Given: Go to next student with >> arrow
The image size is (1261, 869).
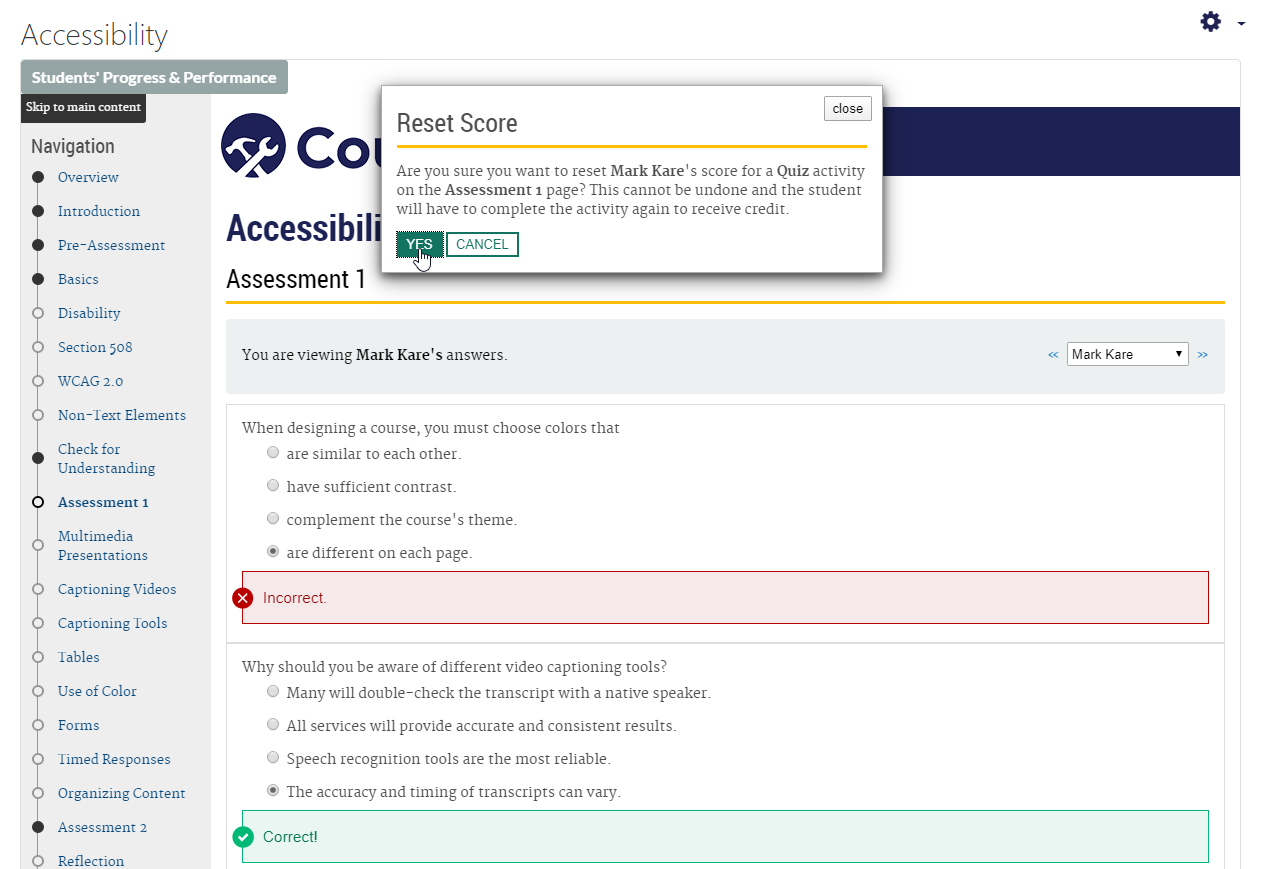Looking at the screenshot, I should click(1202, 354).
